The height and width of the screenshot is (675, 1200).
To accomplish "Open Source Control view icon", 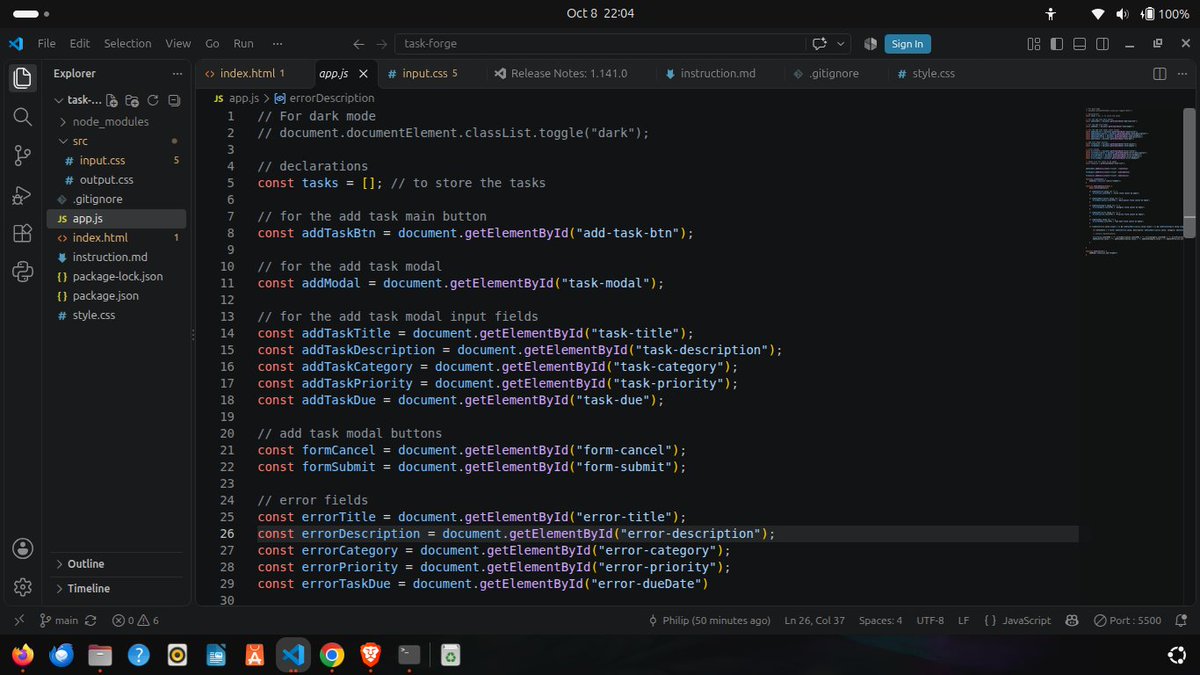I will pos(22,156).
